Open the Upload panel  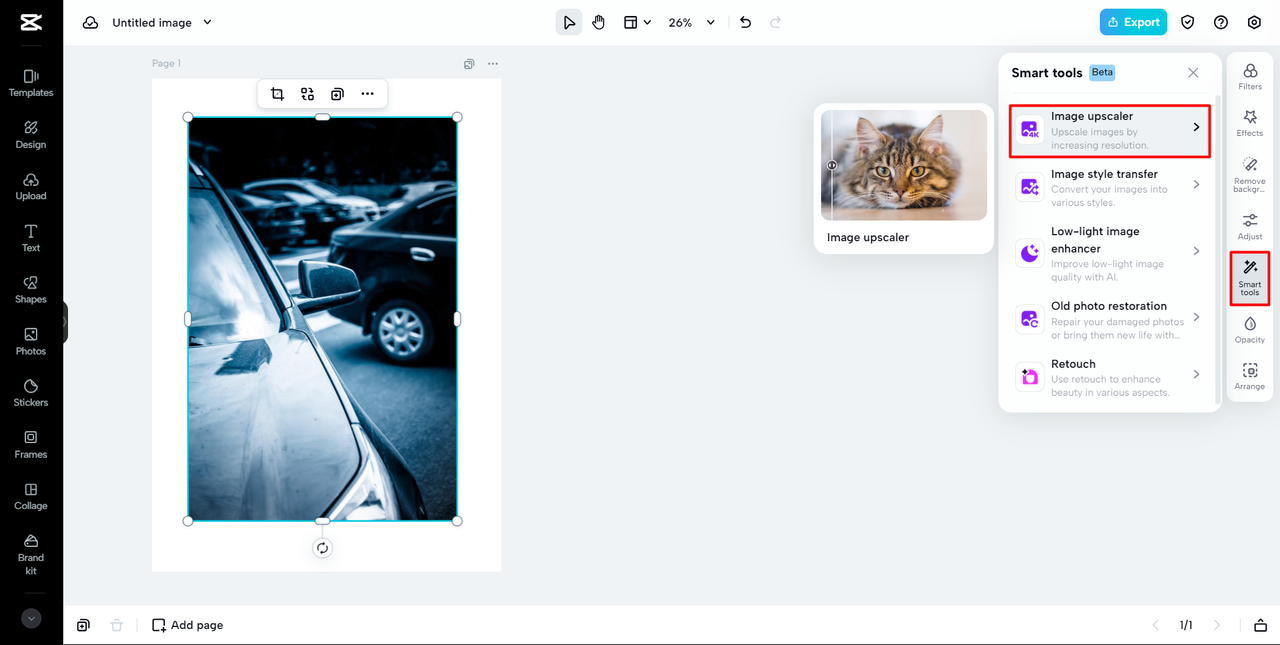coord(31,187)
